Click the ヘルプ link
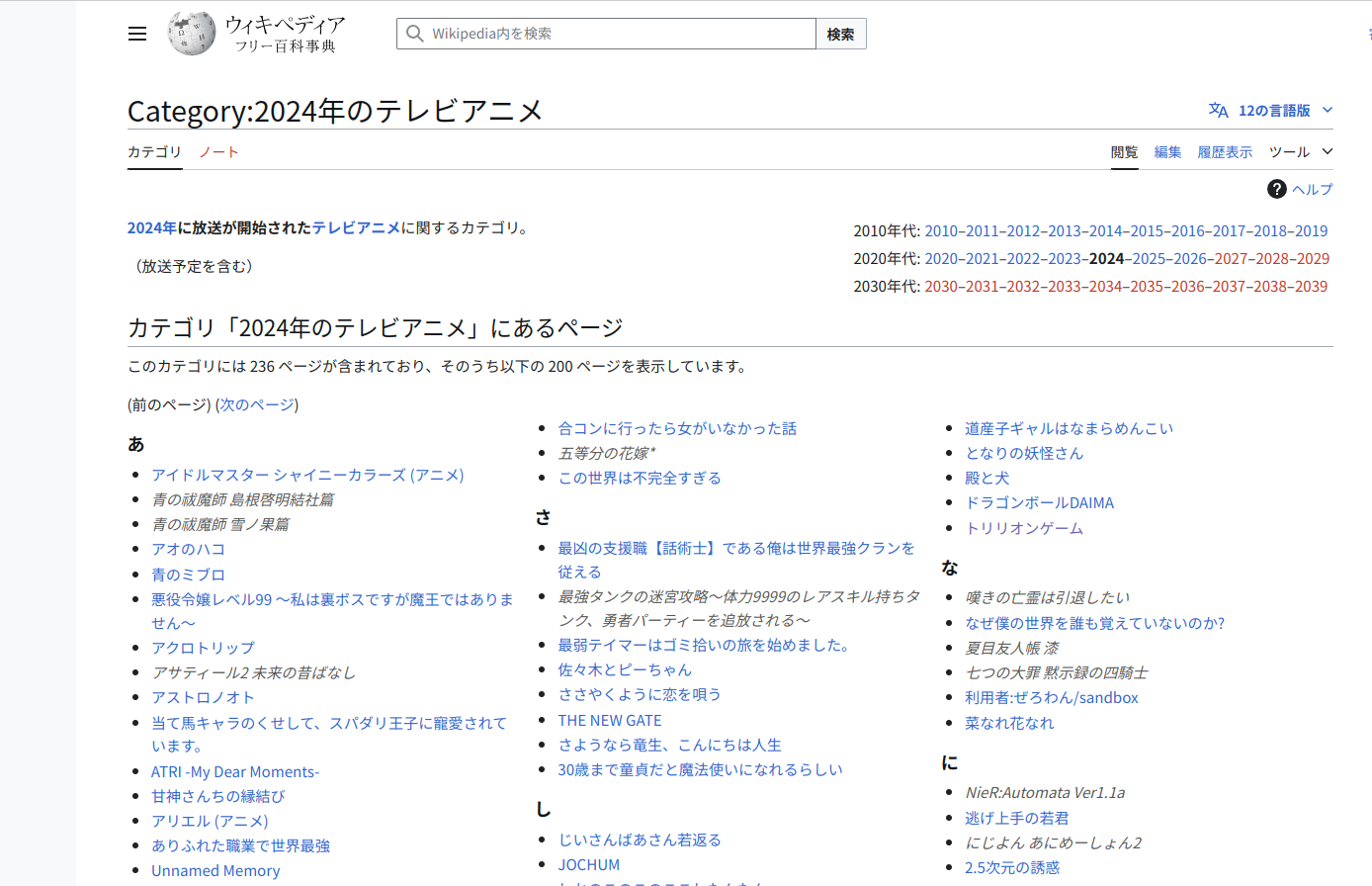Viewport: 1372px width, 886px height. pos(1313,189)
